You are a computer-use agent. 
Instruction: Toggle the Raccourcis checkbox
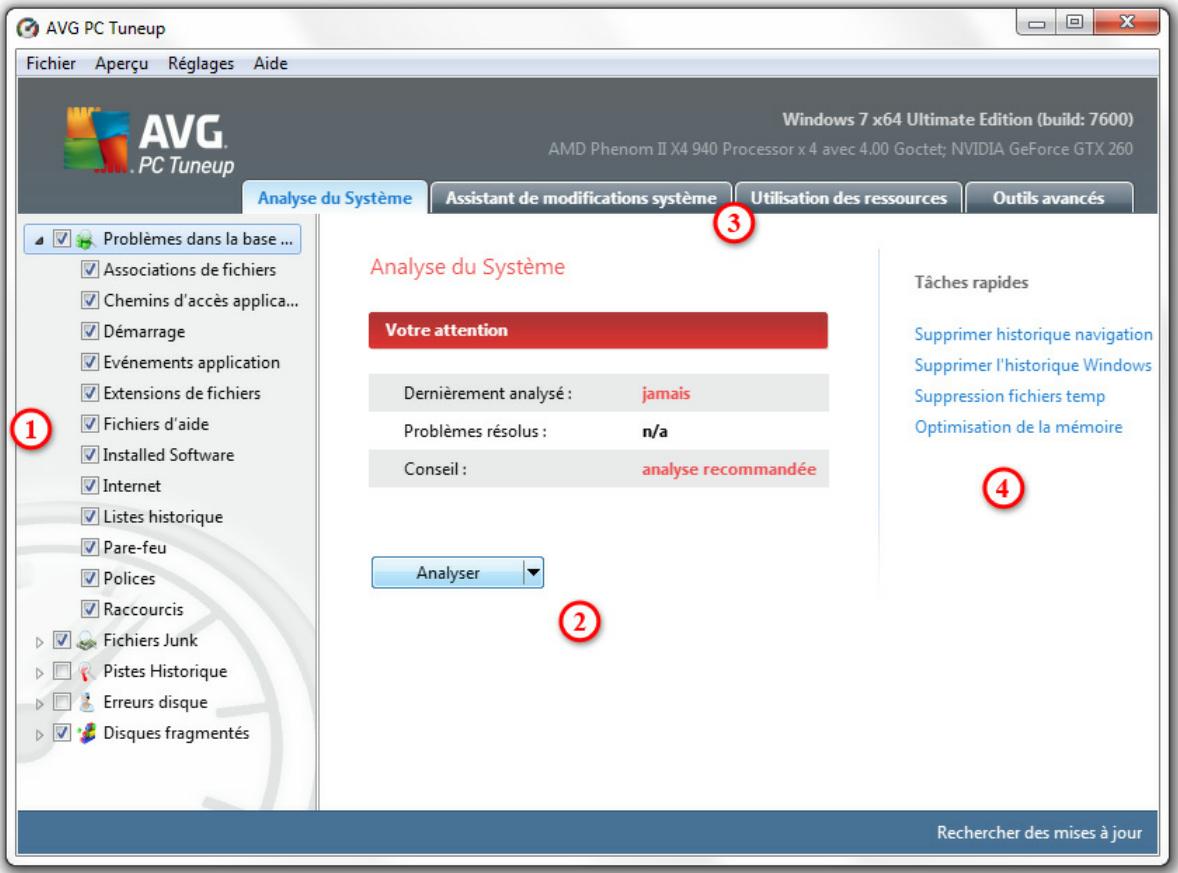click(89, 609)
